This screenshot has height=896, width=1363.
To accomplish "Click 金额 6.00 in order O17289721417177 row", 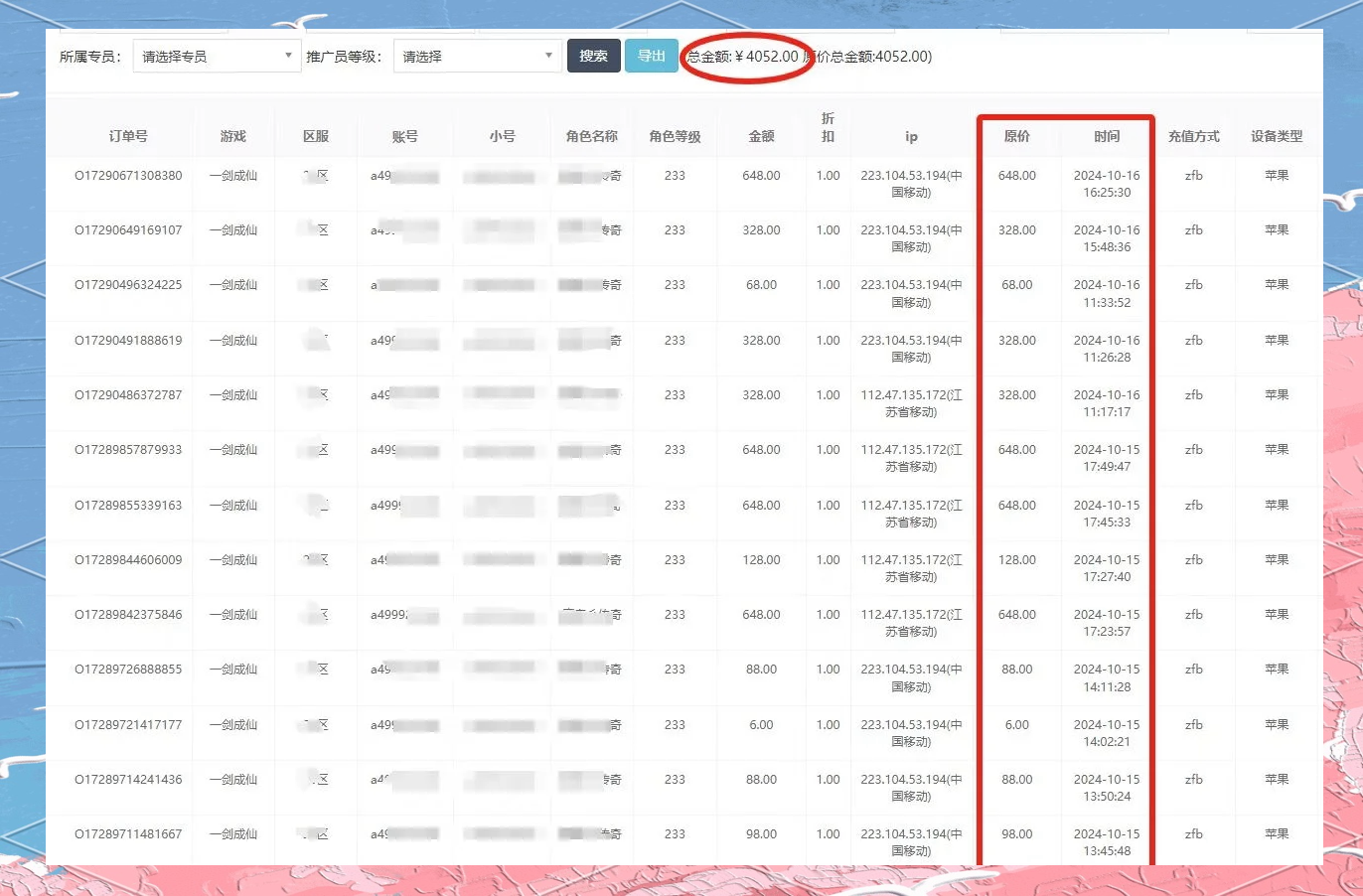I will [761, 725].
